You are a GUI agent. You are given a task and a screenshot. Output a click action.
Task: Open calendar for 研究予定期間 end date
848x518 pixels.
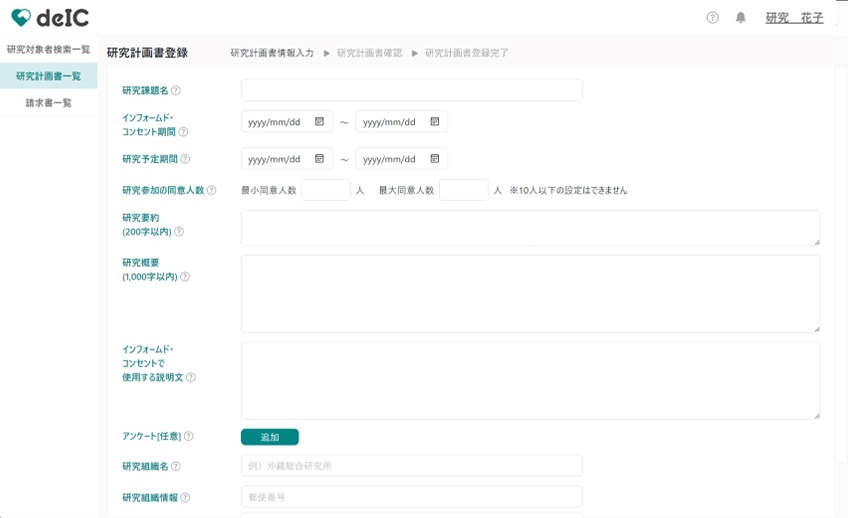[x=435, y=158]
